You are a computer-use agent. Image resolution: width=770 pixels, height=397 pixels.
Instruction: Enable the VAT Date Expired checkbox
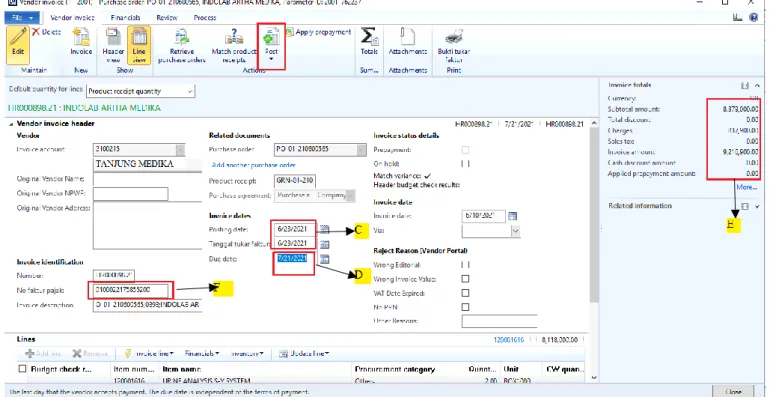(465, 293)
